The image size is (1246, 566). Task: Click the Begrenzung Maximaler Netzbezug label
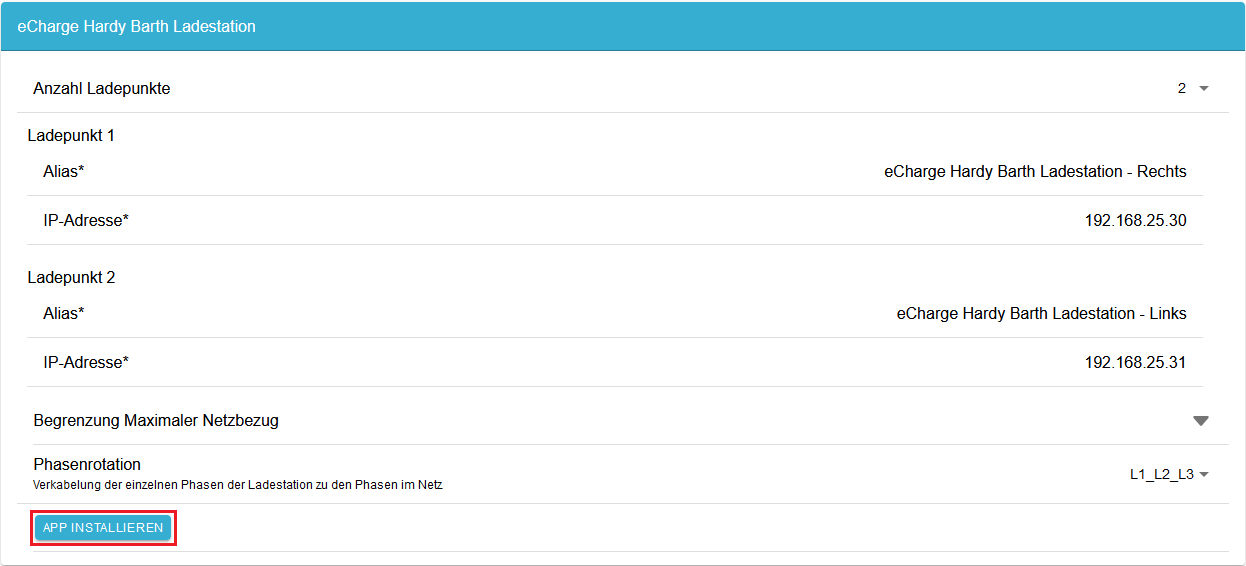156,421
